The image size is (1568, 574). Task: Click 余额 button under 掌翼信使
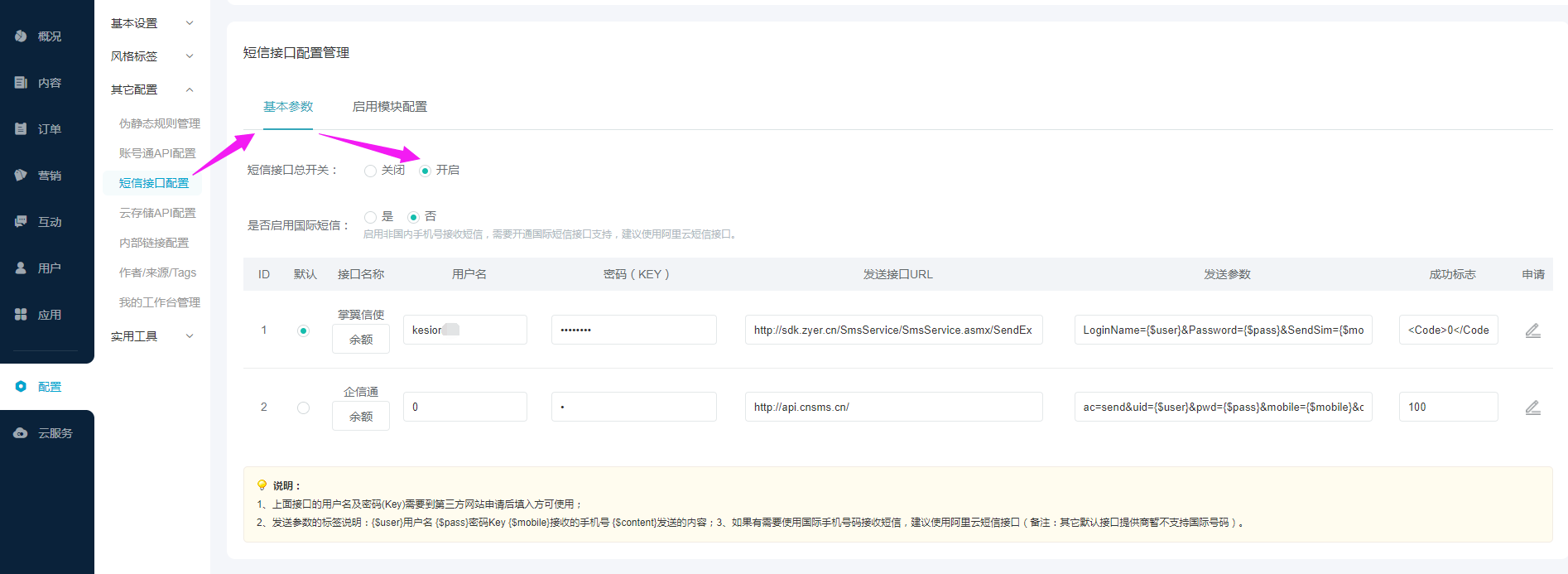click(x=361, y=340)
